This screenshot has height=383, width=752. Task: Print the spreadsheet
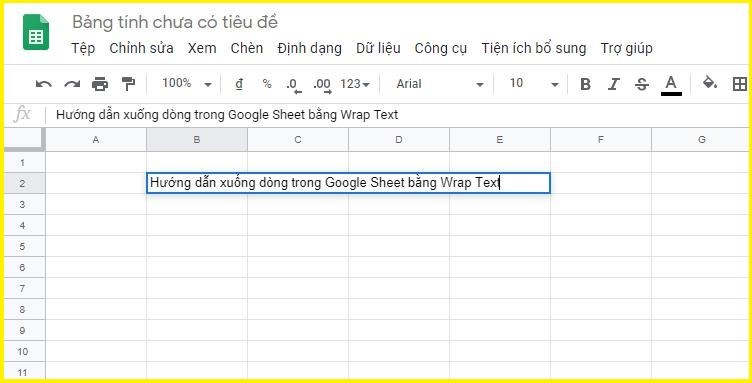tap(100, 84)
